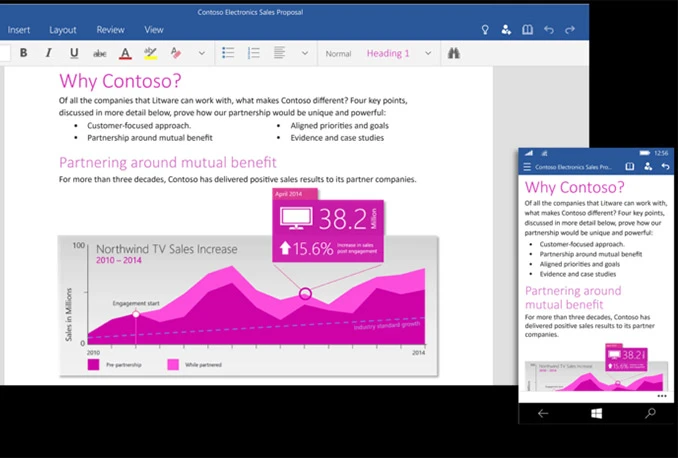Viewport: 678px width, 458px height.
Task: Click the phone Search magnifier button
Action: [x=650, y=413]
